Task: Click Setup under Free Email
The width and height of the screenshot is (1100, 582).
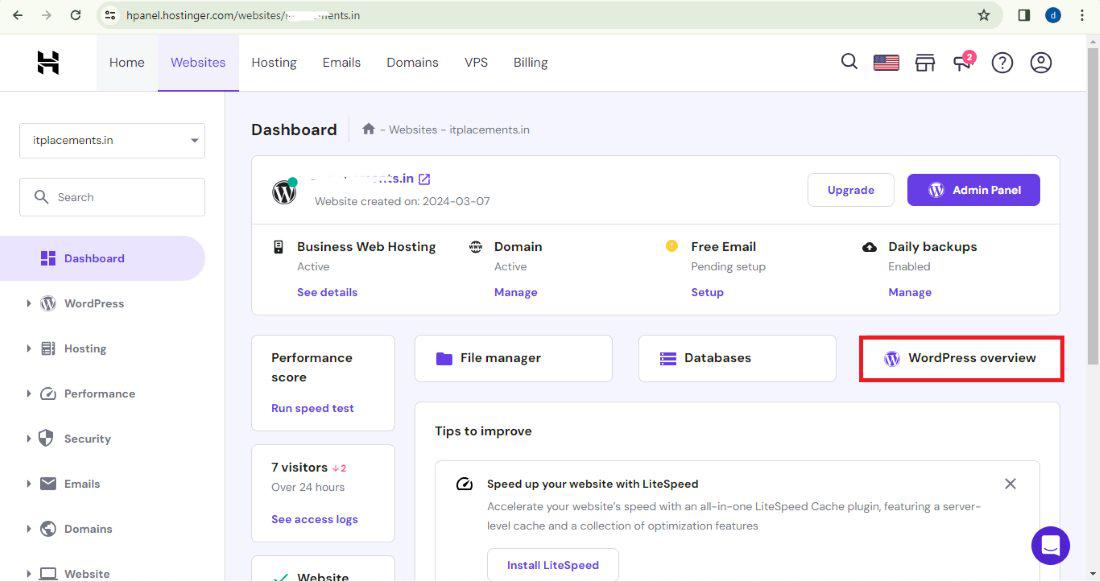Action: point(707,292)
